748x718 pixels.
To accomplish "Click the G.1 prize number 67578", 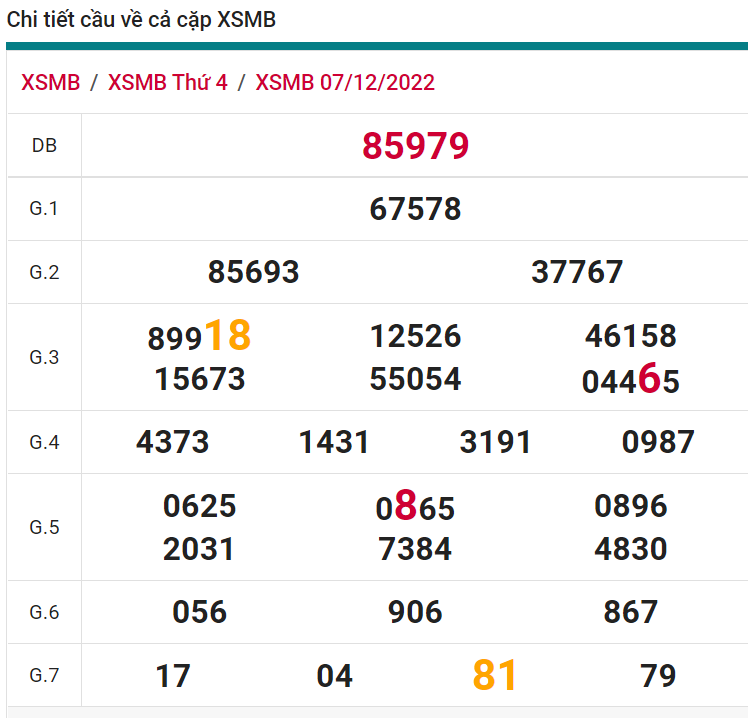I will (415, 209).
